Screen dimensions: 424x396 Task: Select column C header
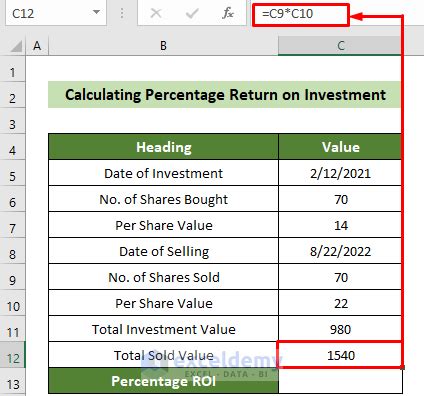click(x=340, y=46)
